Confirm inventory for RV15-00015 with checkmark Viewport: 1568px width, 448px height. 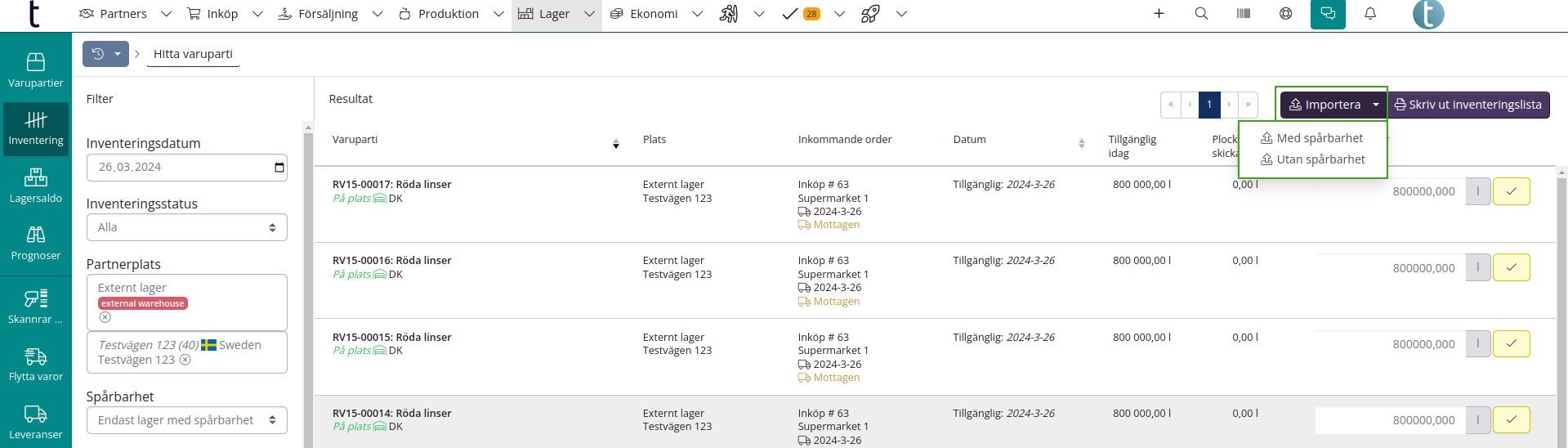[x=1511, y=344]
